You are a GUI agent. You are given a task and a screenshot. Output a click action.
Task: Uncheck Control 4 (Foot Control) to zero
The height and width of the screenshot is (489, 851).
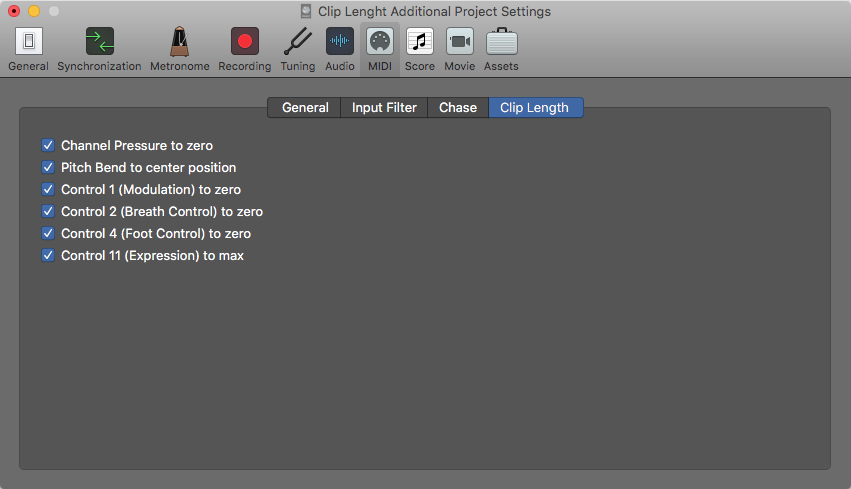pyautogui.click(x=48, y=233)
